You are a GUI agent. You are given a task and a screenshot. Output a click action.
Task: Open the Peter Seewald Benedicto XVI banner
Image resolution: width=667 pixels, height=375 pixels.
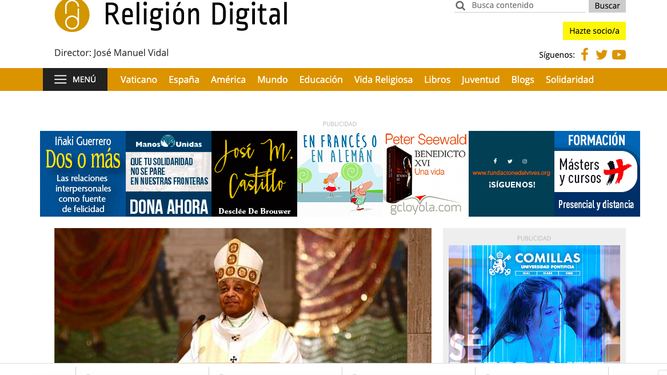[426, 174]
